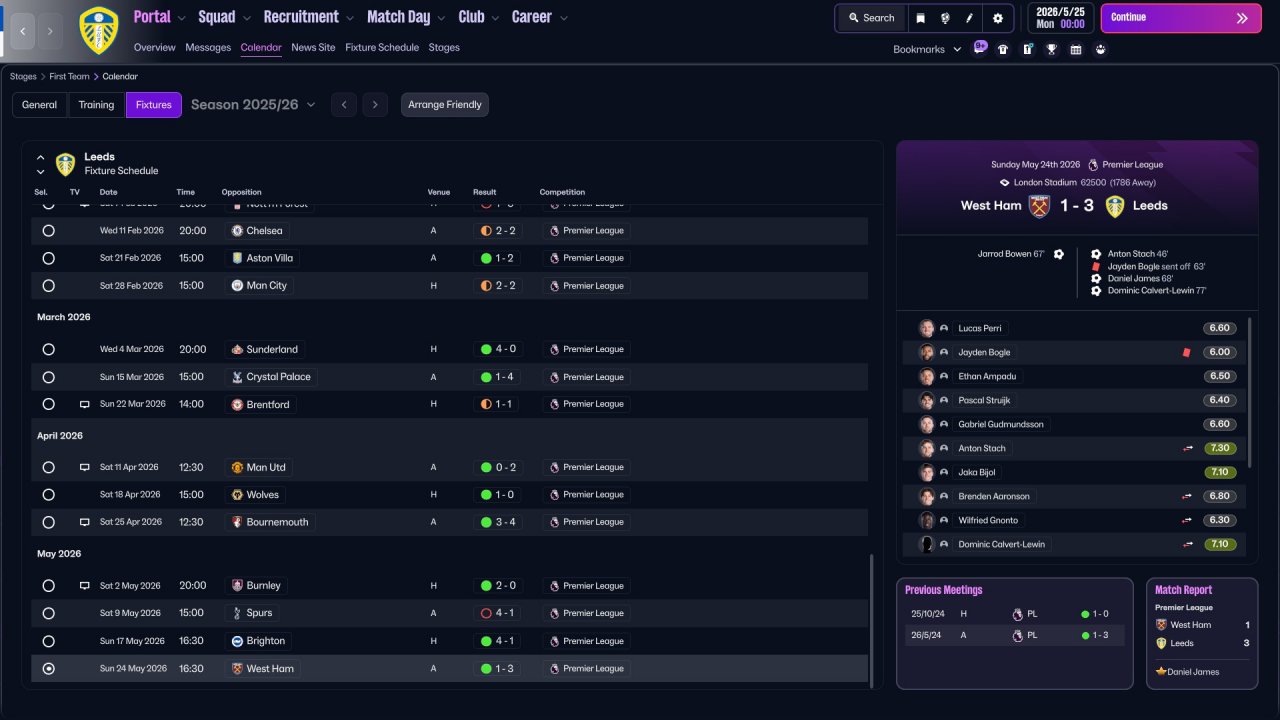
Task: Open the tactics board shortcut icon
Action: coord(1027,49)
